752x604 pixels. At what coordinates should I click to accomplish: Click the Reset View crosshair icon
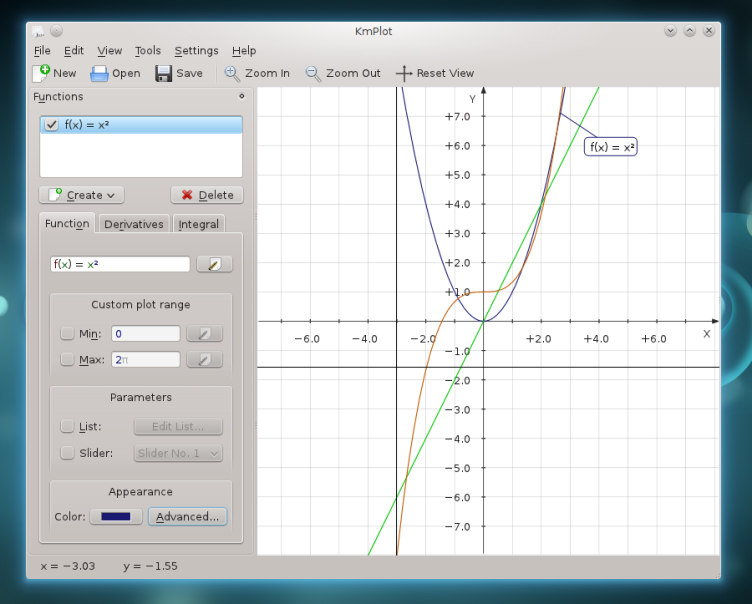click(404, 73)
